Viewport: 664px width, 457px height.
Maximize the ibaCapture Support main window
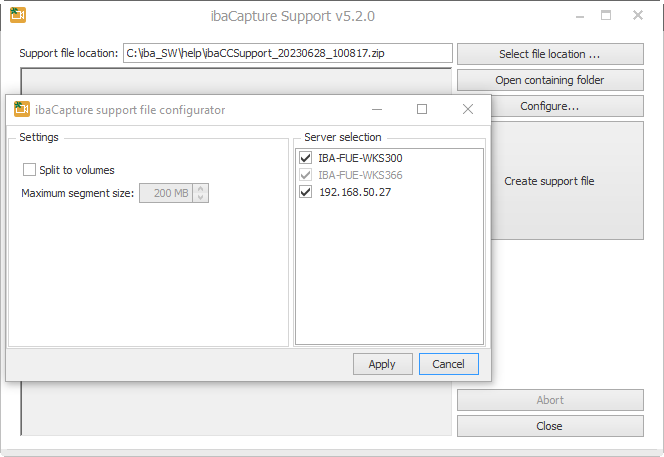point(606,16)
